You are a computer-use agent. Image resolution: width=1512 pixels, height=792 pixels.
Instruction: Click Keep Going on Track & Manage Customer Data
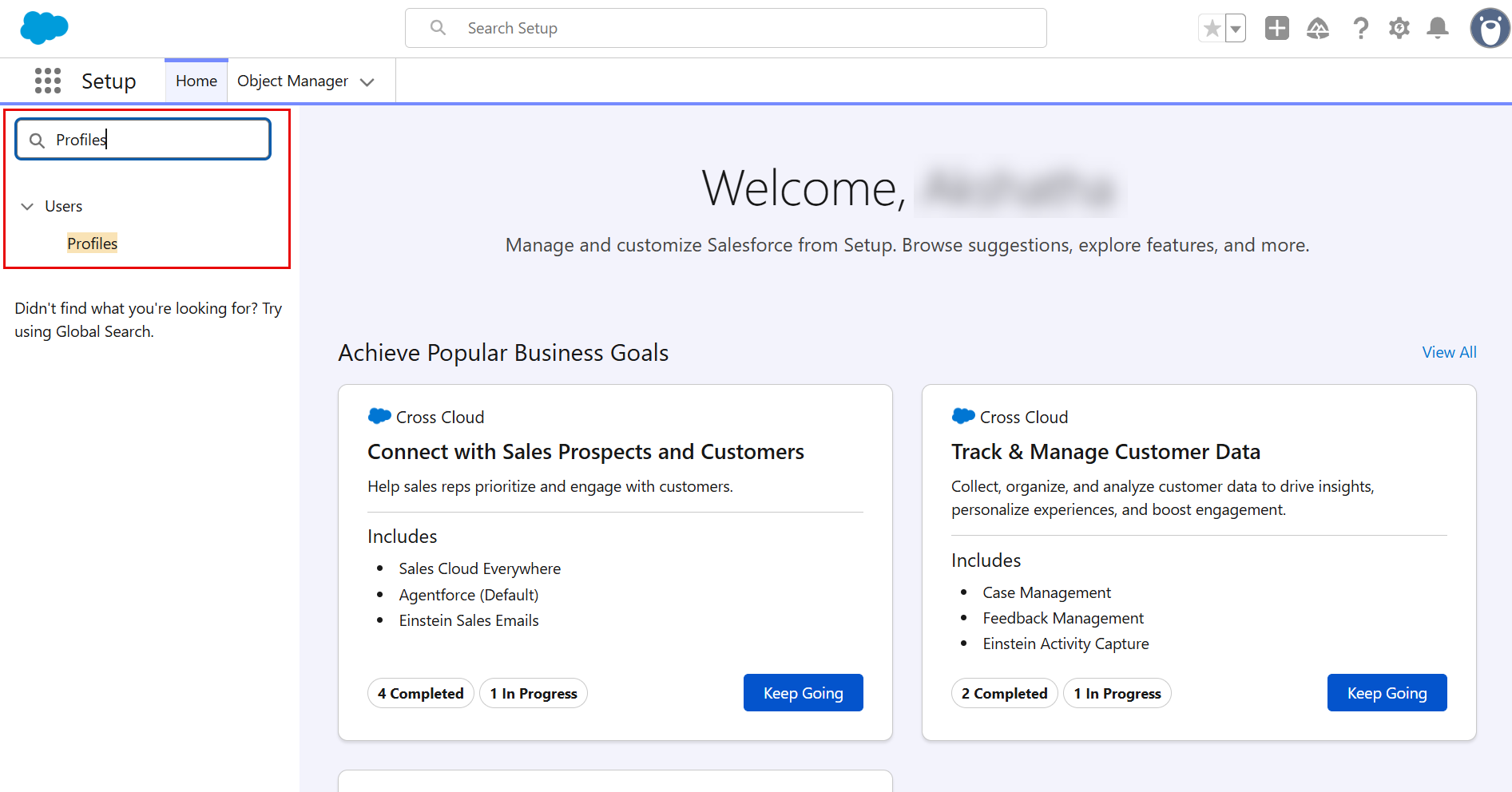coord(1387,693)
